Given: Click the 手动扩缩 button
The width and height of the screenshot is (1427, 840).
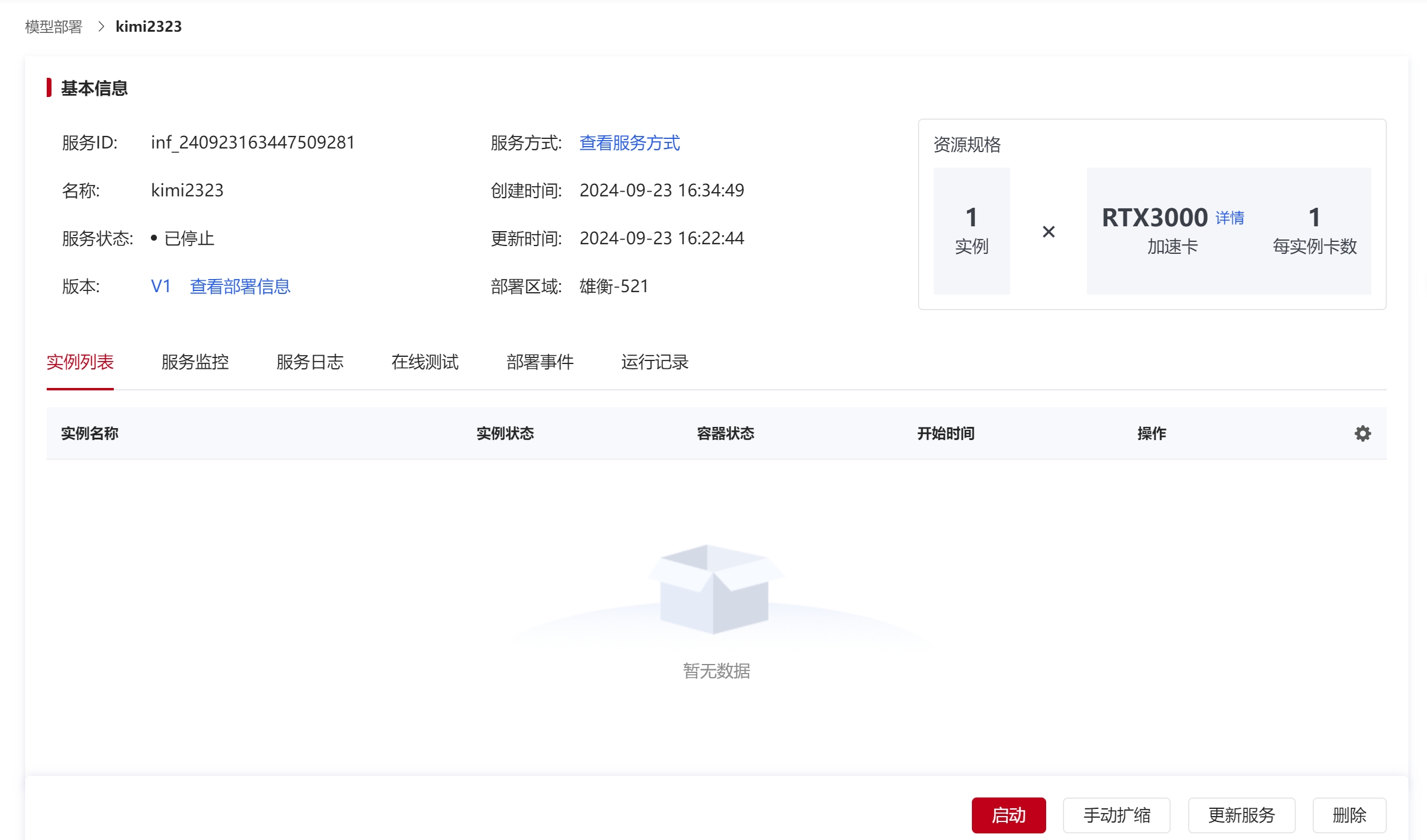Looking at the screenshot, I should [1116, 815].
